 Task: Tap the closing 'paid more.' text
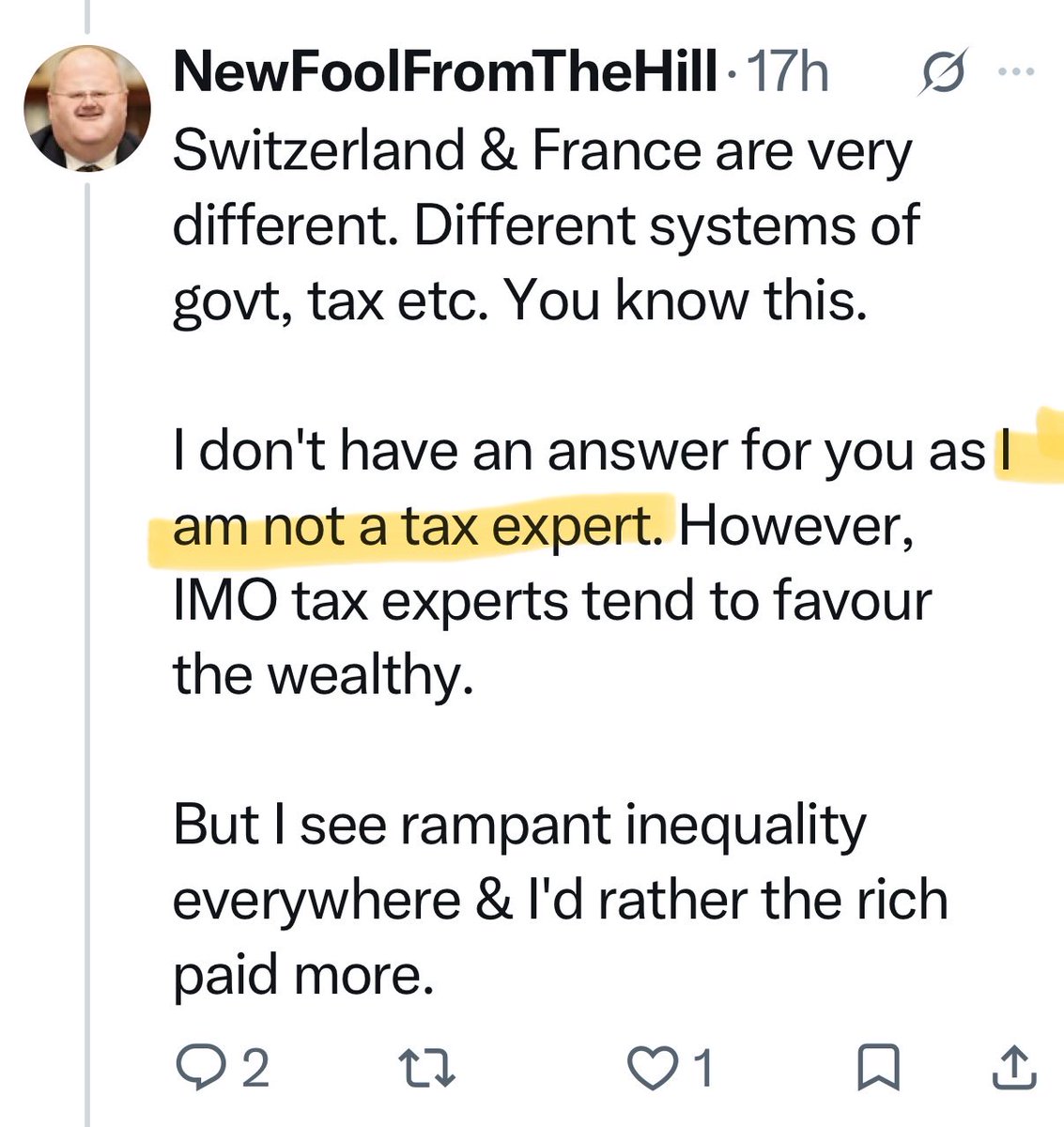[303, 976]
